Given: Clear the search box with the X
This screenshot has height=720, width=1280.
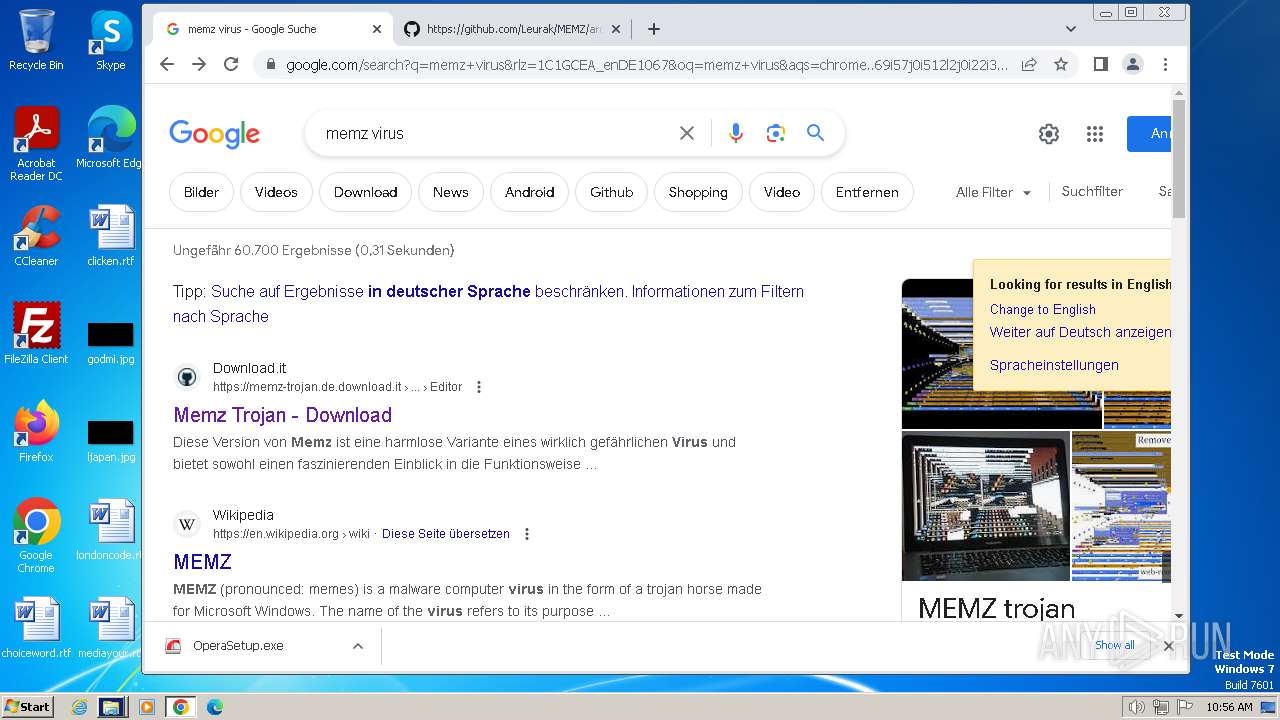Looking at the screenshot, I should (687, 133).
